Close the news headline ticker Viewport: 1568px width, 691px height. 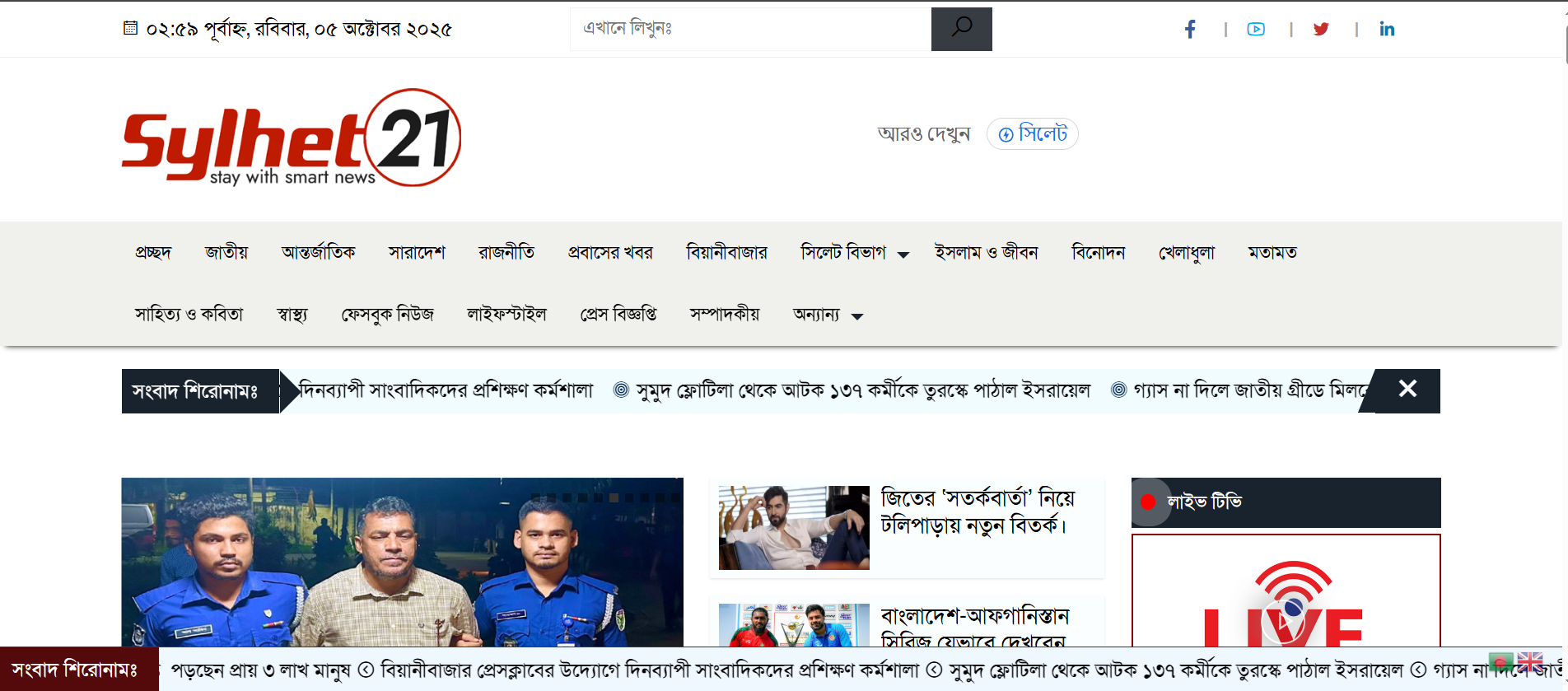1407,390
